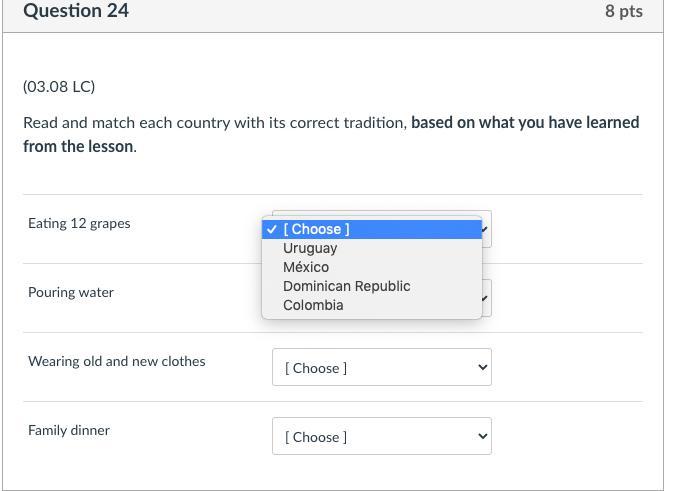Click the "Eating 12 grapes" tradition label
The width and height of the screenshot is (673, 491).
click(x=79, y=223)
